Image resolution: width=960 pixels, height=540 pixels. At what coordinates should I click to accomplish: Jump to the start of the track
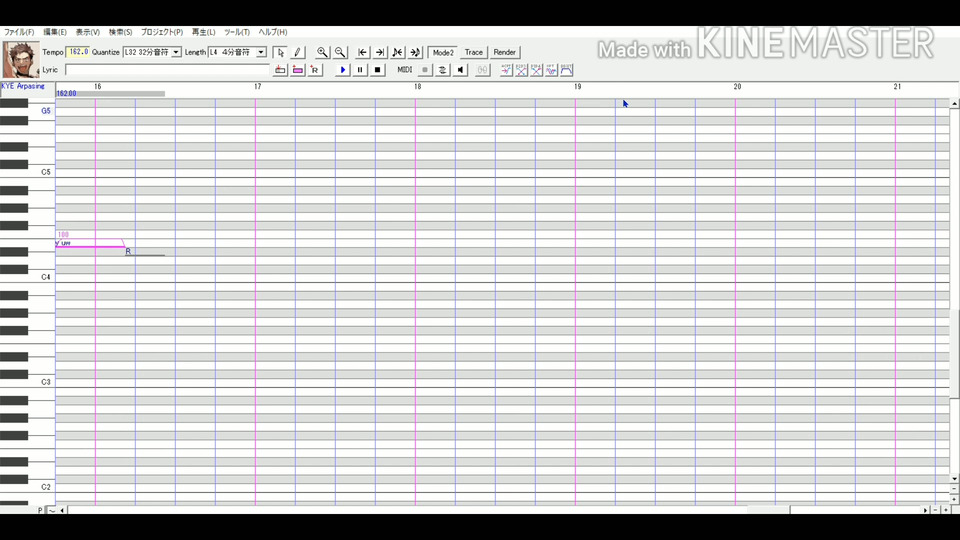[x=362, y=52]
